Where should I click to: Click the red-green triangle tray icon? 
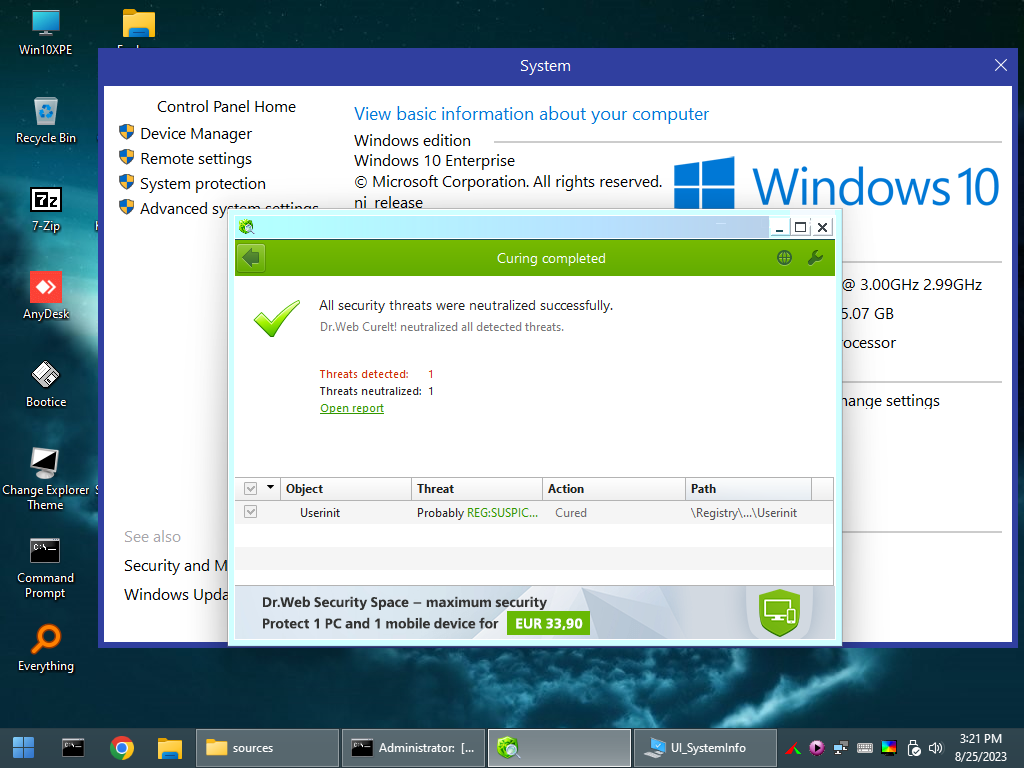pos(793,748)
